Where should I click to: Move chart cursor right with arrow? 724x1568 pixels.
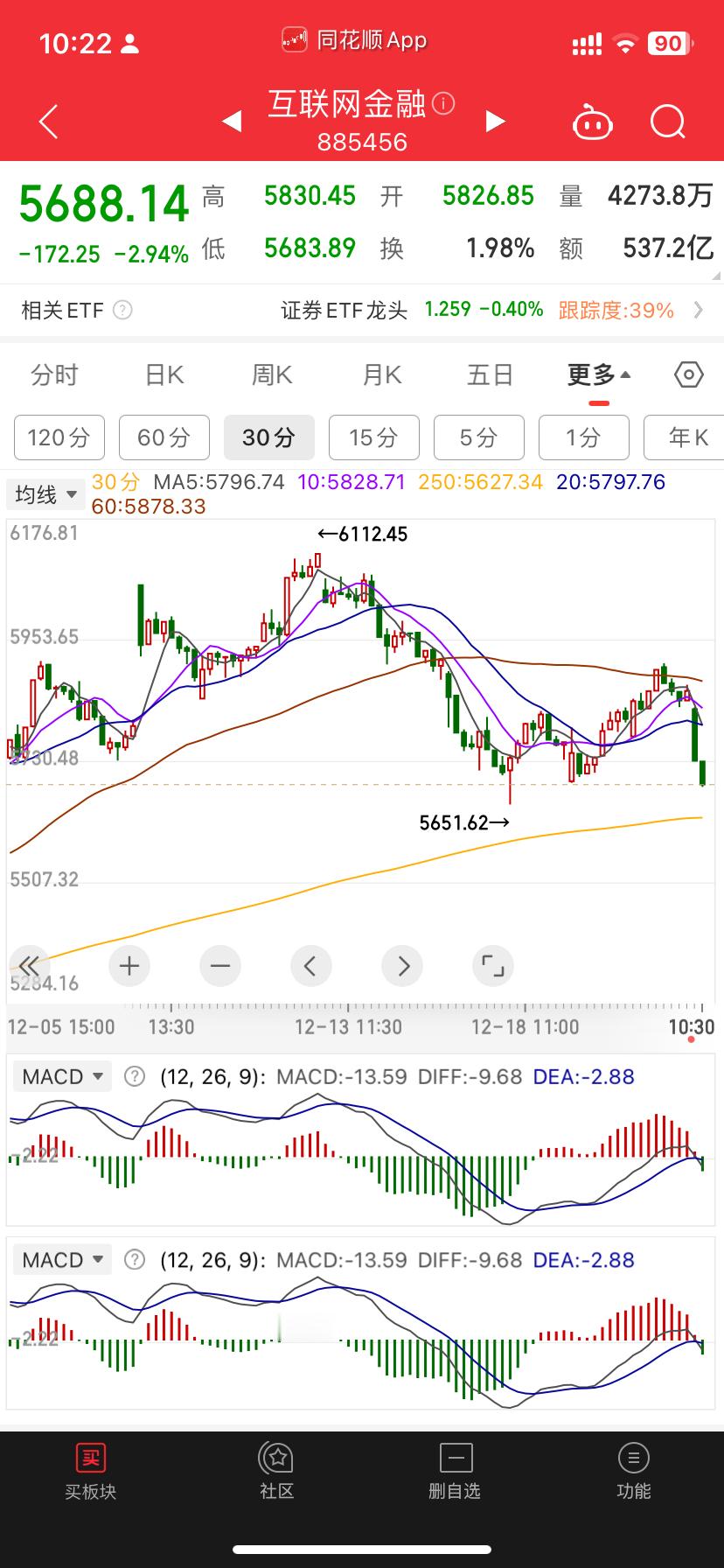[x=402, y=966]
